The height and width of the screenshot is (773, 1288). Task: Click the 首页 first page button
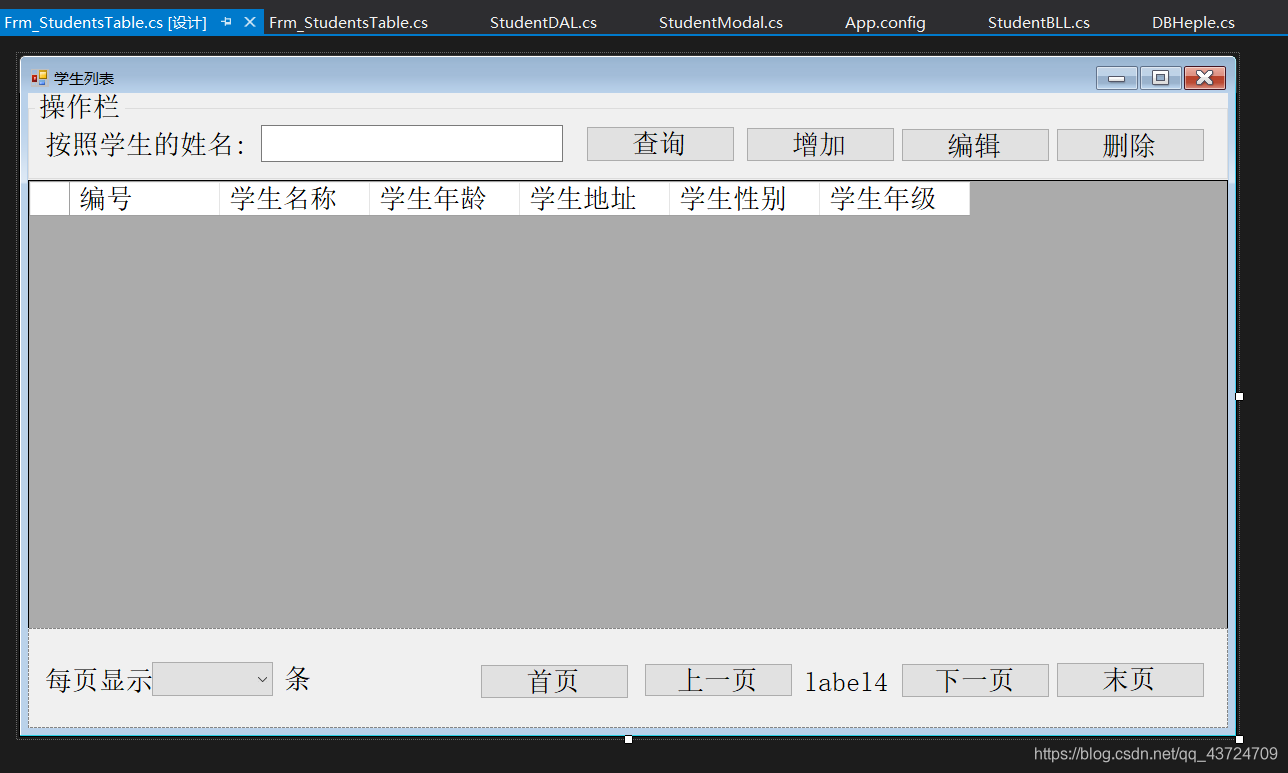point(554,681)
